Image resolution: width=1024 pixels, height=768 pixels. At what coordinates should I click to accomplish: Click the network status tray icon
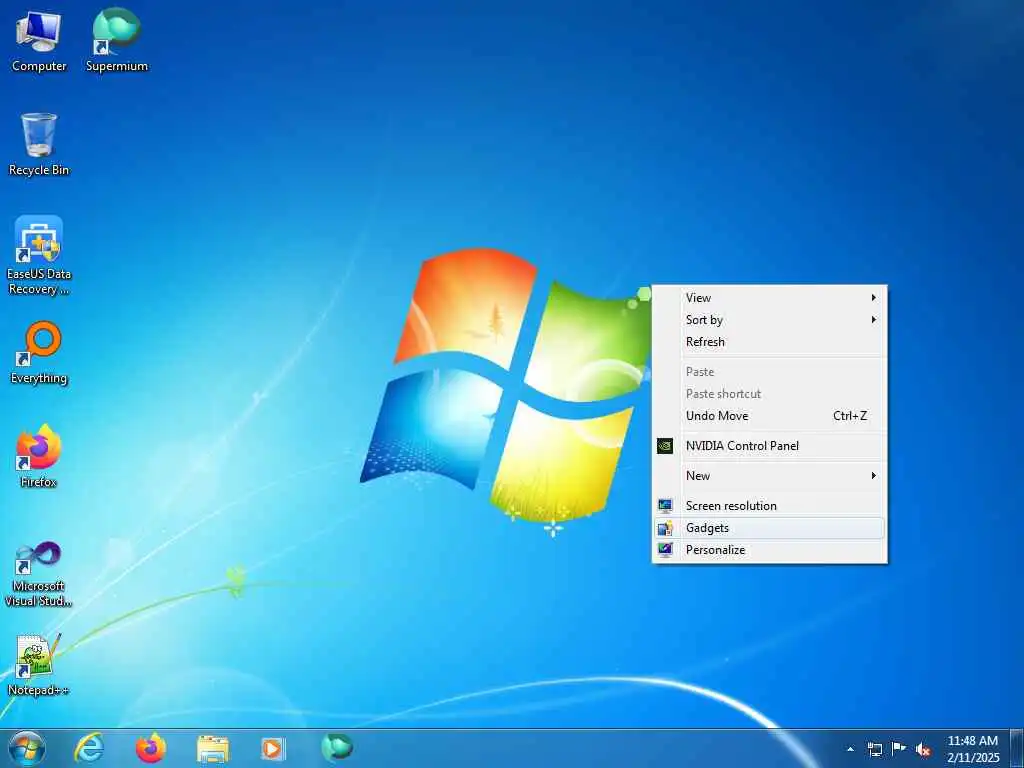(x=874, y=749)
